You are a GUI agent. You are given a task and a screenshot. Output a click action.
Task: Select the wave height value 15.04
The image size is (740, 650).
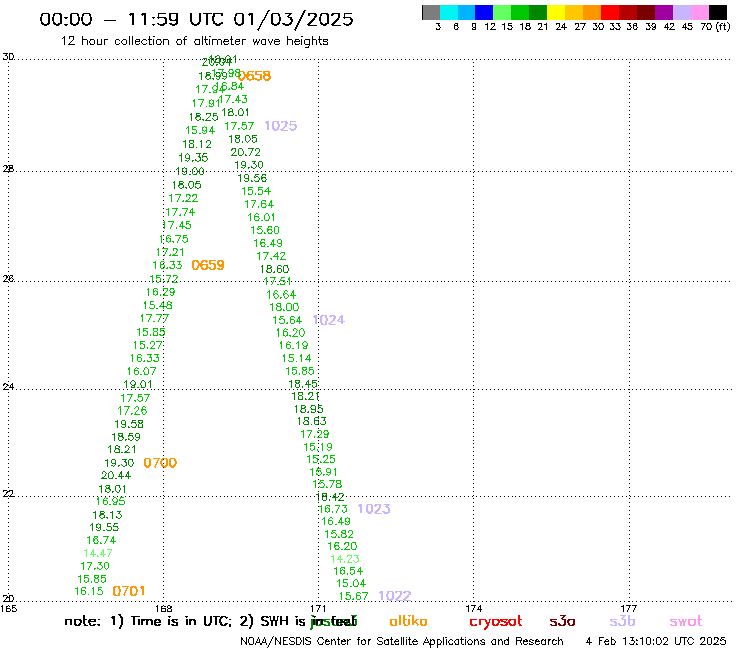pyautogui.click(x=351, y=583)
